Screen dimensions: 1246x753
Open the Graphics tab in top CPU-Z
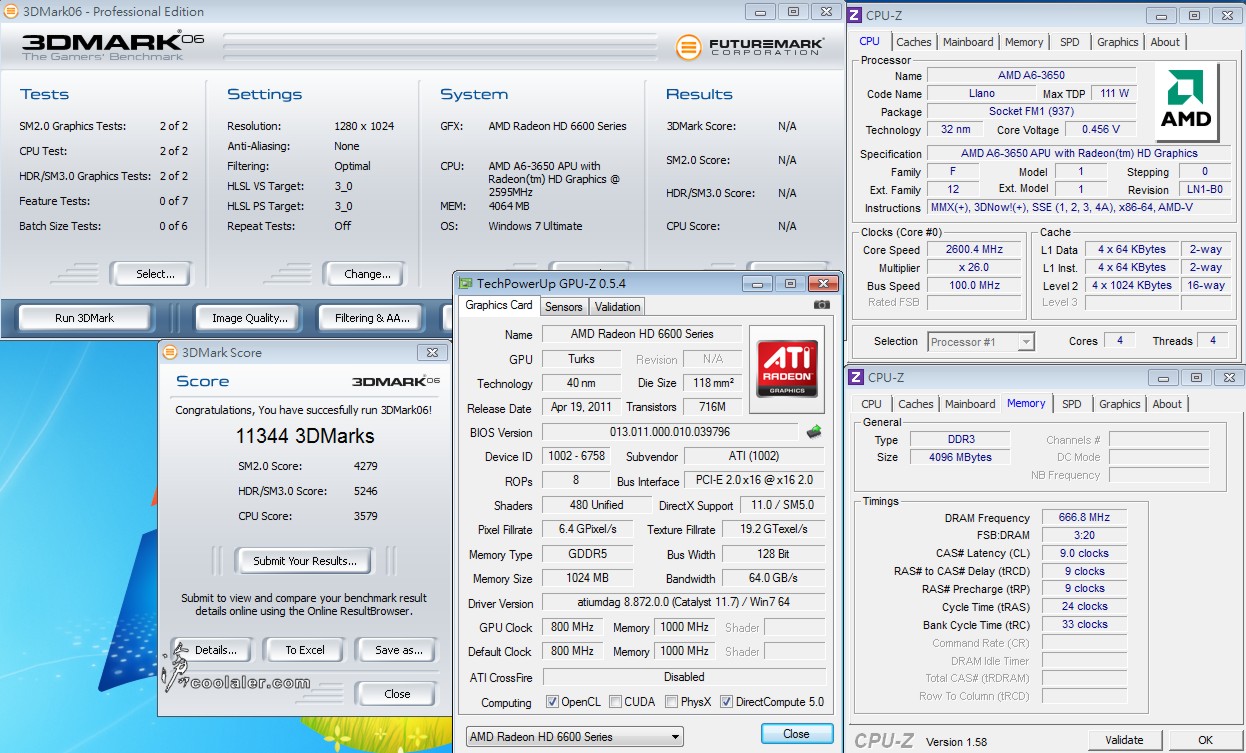click(x=1117, y=42)
